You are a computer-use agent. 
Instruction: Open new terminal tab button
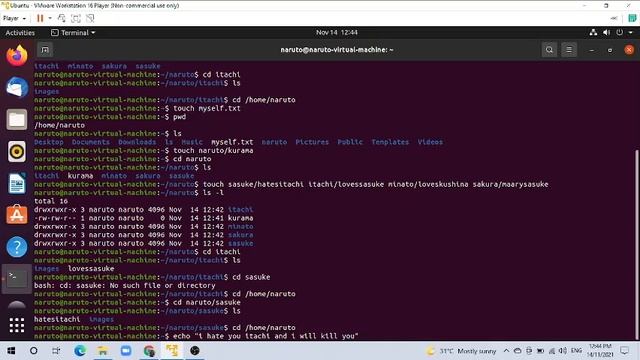45,50
